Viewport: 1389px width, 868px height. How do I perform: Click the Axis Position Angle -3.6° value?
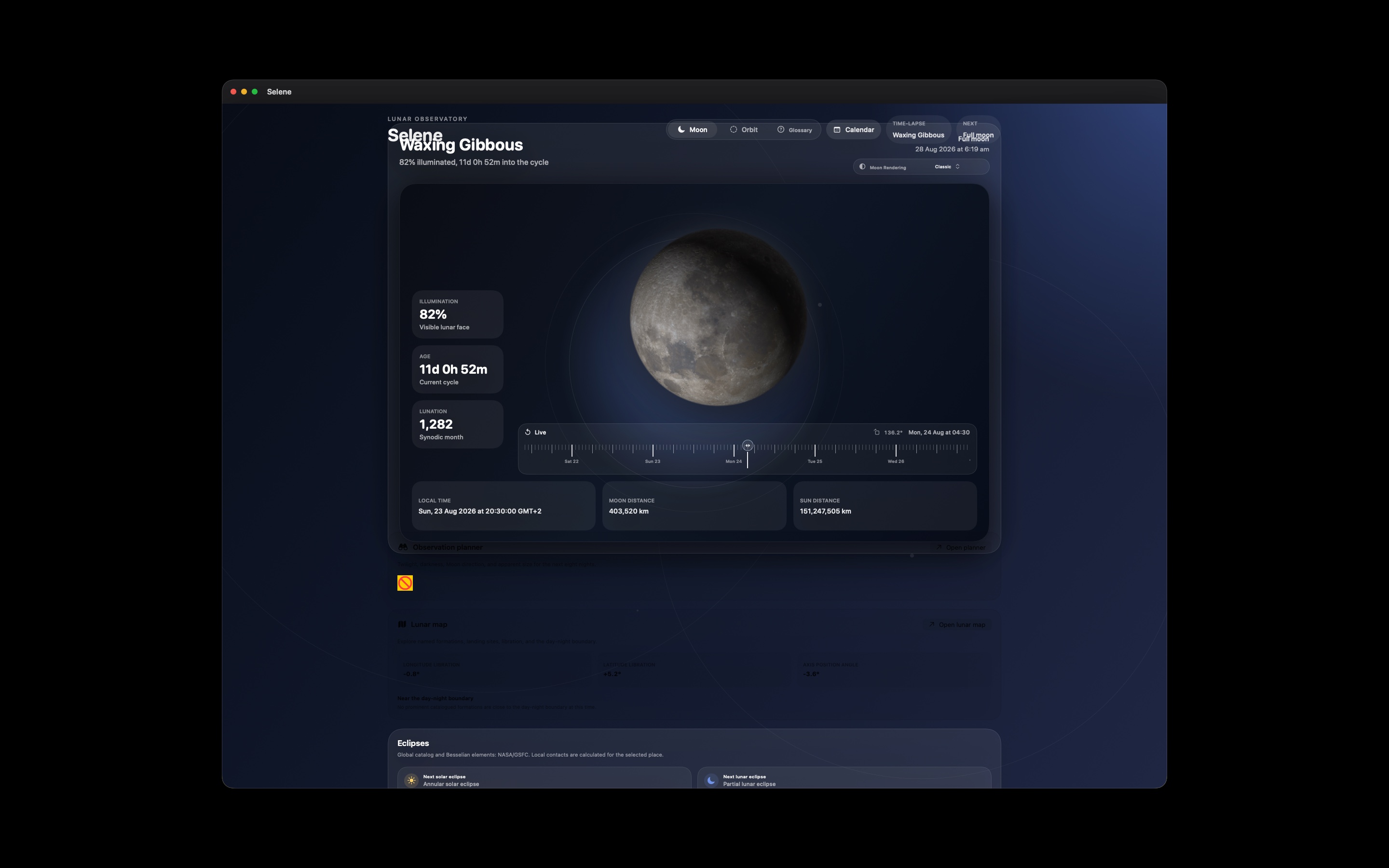click(x=811, y=674)
